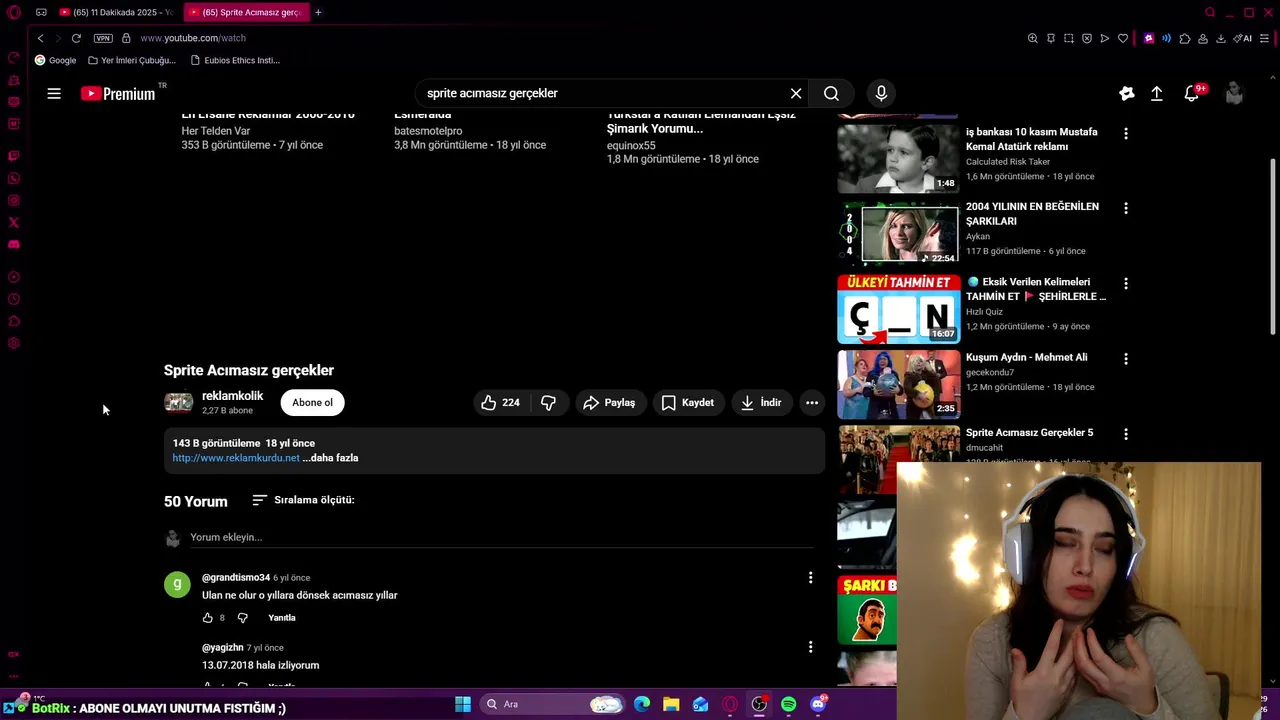Open a new browser tab with plus

pyautogui.click(x=318, y=12)
